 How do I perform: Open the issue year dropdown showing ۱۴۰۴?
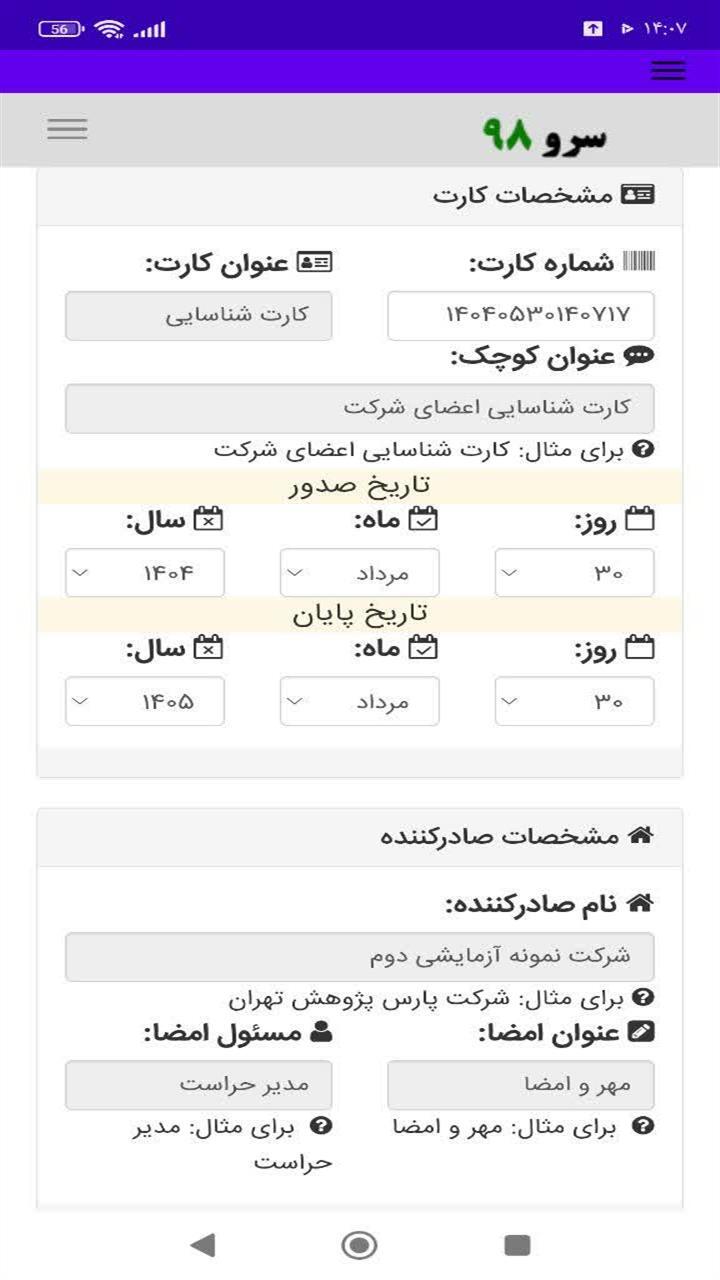click(144, 572)
